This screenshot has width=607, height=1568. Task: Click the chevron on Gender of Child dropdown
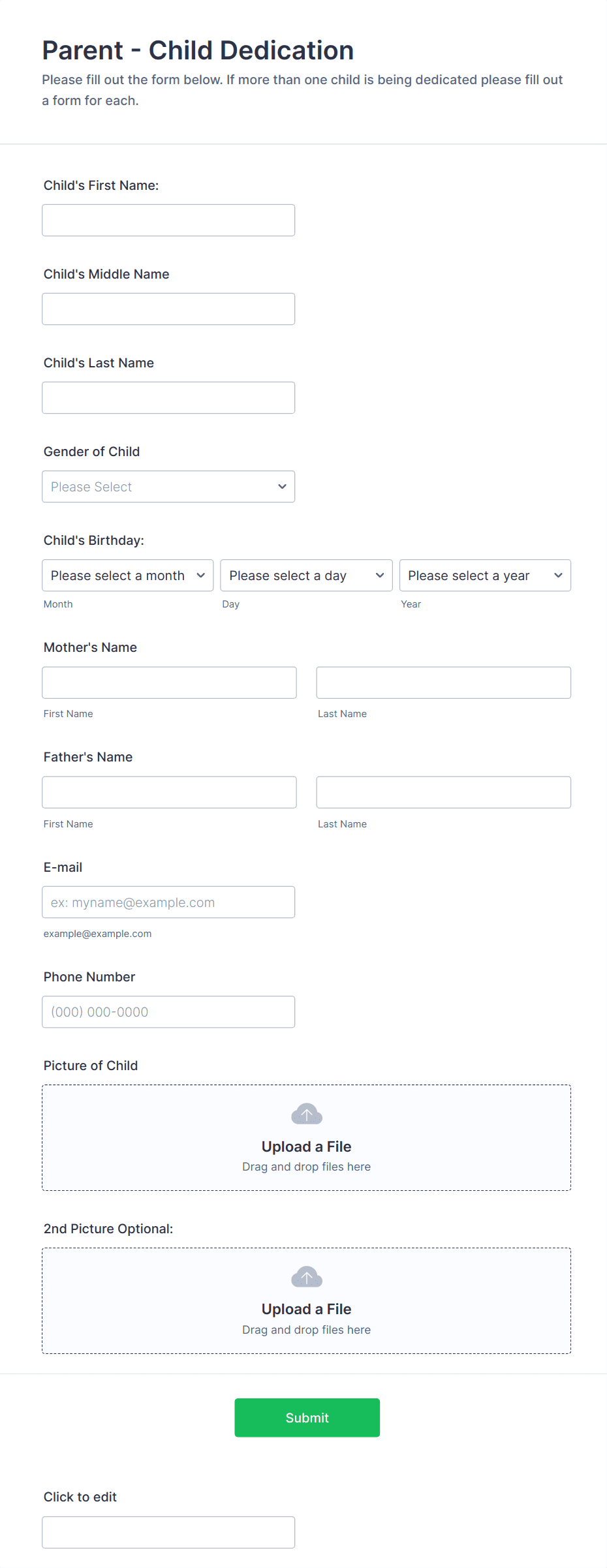(282, 486)
